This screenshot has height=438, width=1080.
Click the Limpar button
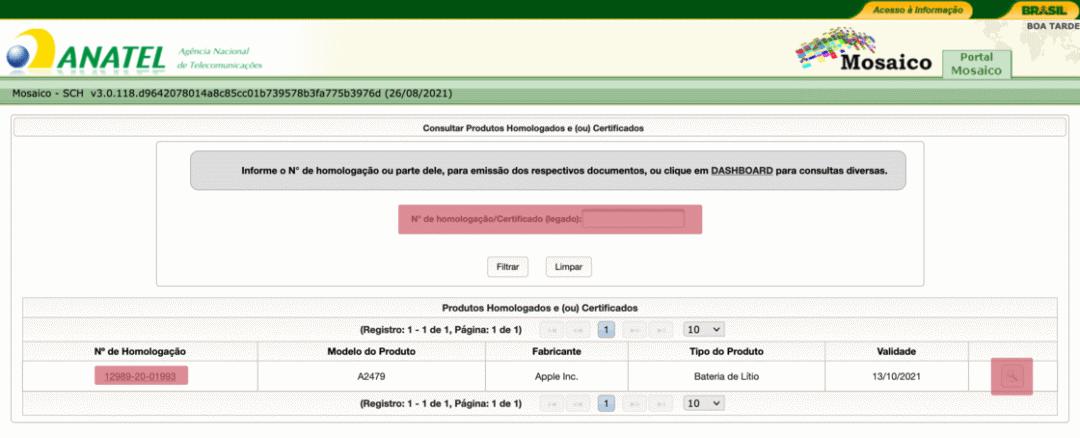pyautogui.click(x=569, y=267)
